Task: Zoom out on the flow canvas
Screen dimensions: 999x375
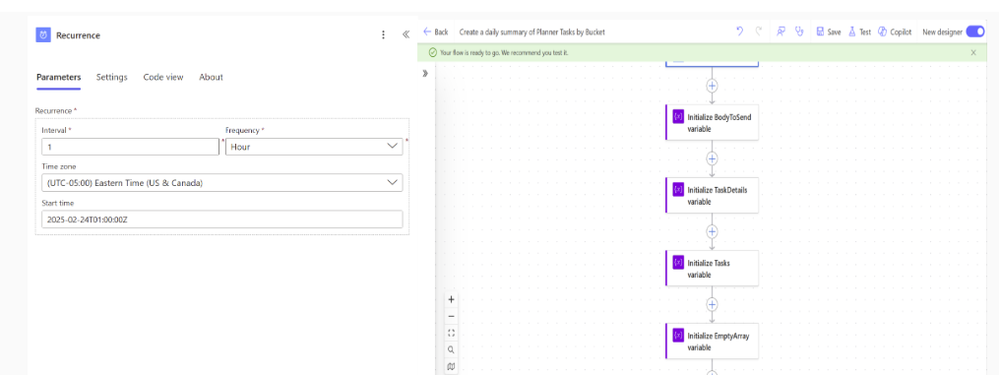Action: point(452,316)
